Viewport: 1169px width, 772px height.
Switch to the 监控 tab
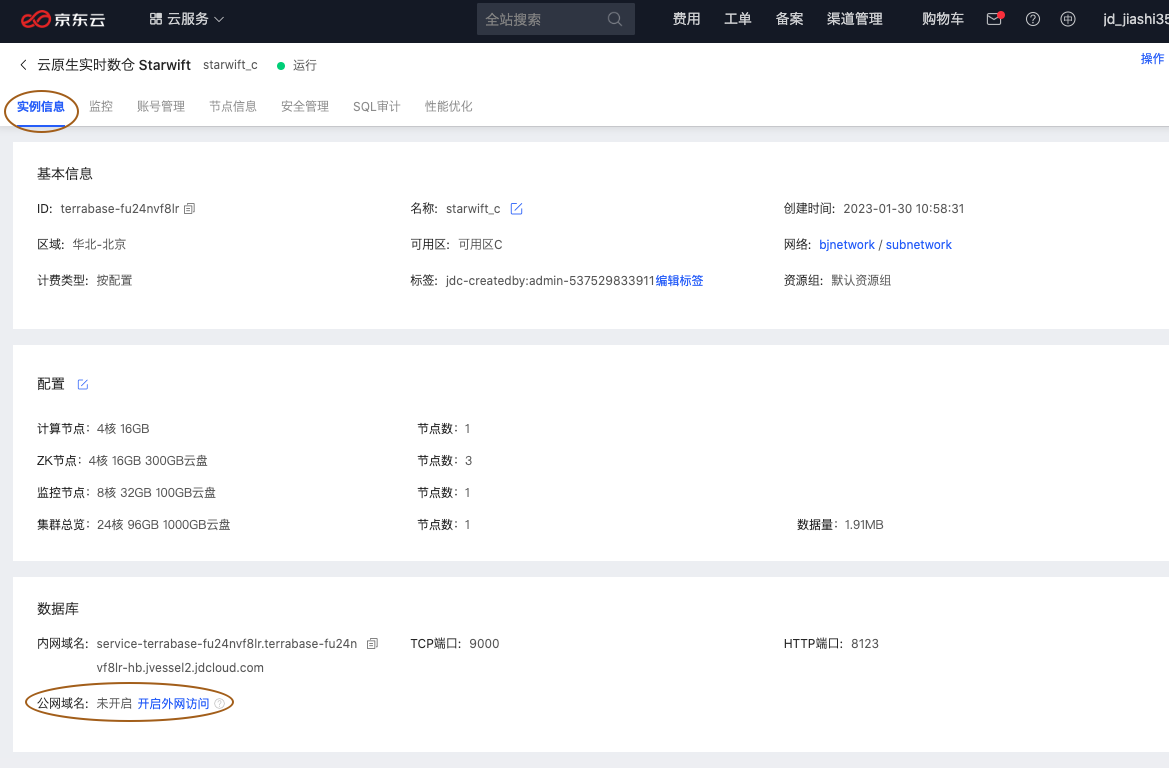point(101,107)
